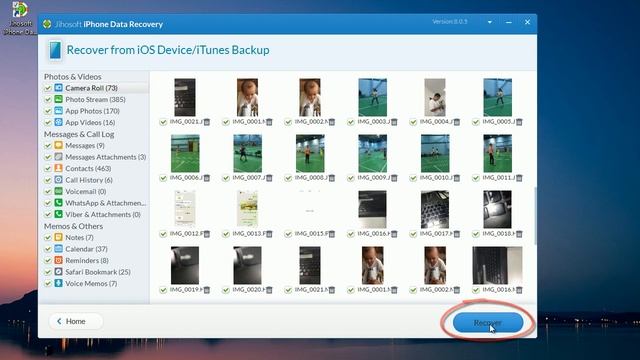This screenshot has width=640, height=360.
Task: Select the IMG_0010 thumbnail
Action: tap(435, 153)
